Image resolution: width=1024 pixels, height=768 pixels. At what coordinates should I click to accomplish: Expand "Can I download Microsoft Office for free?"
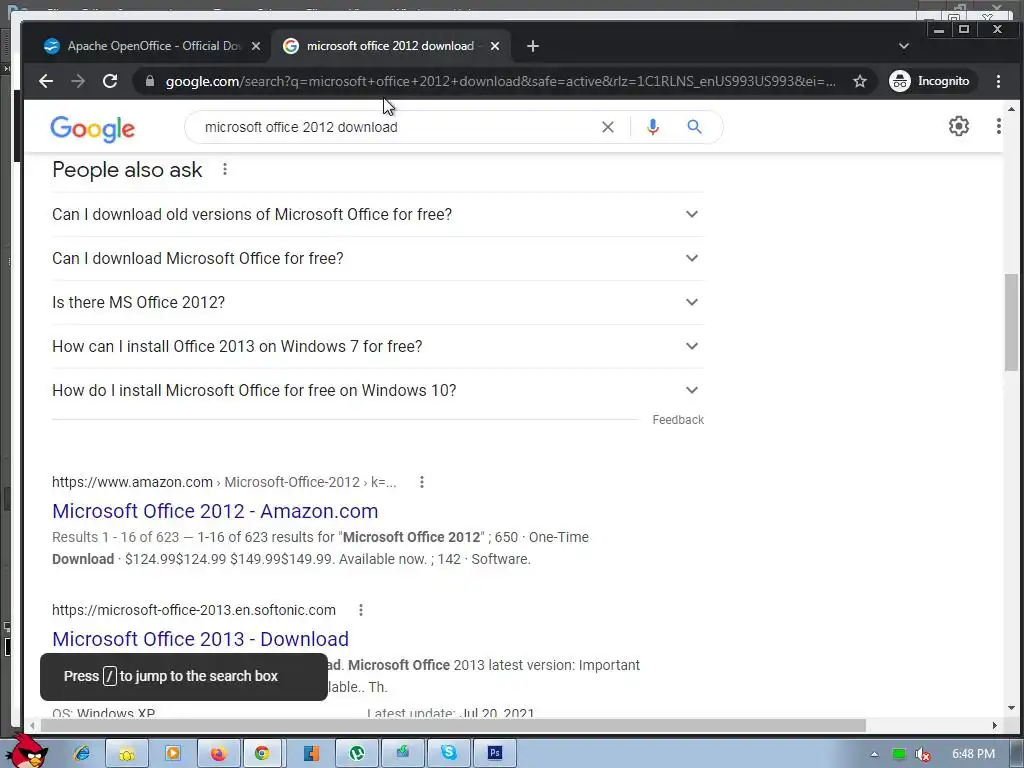click(377, 259)
